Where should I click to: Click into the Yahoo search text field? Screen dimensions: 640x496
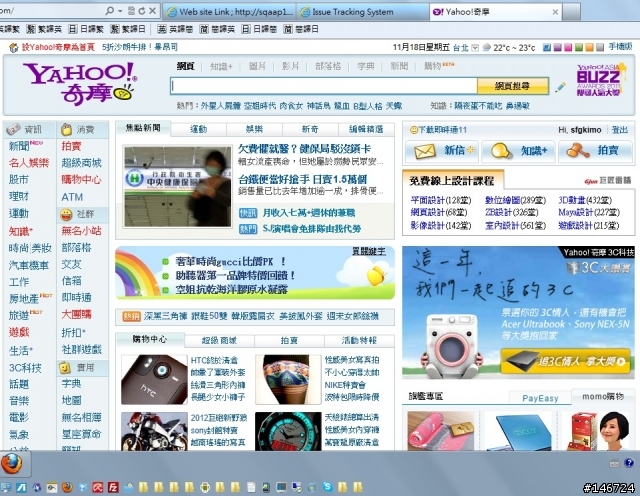[x=324, y=86]
